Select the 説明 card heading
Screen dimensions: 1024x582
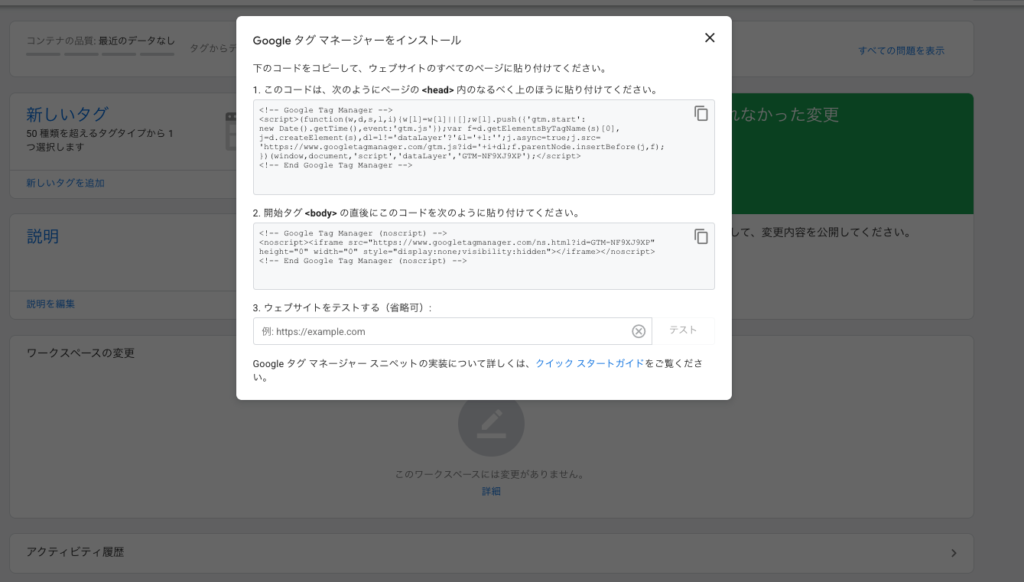click(x=42, y=237)
